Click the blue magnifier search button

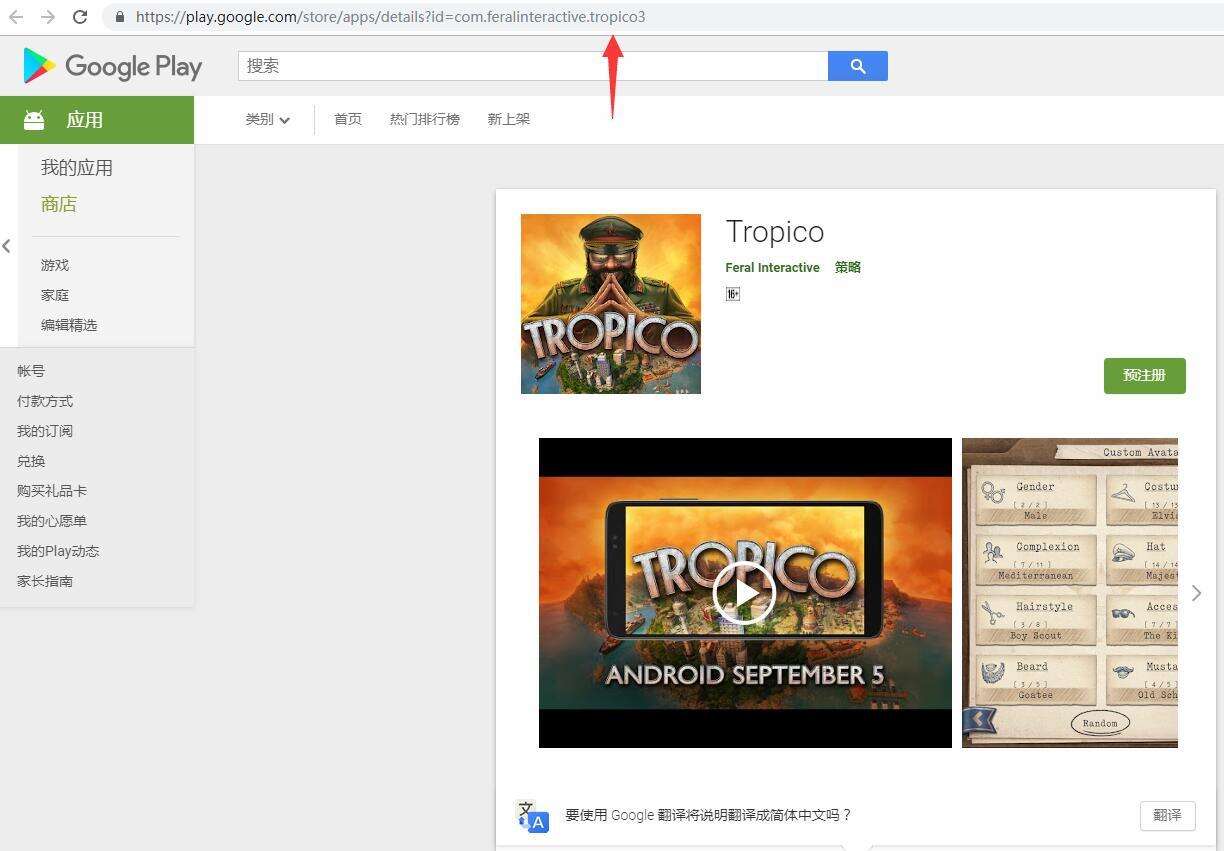(x=858, y=66)
